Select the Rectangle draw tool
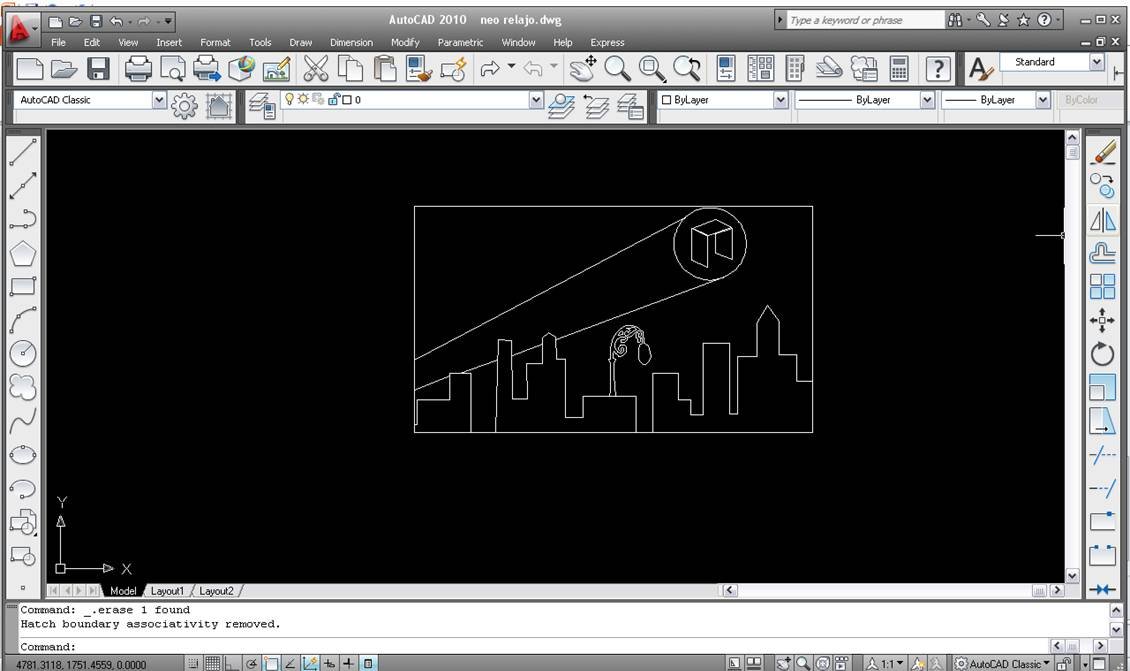This screenshot has width=1130, height=671. tap(23, 286)
